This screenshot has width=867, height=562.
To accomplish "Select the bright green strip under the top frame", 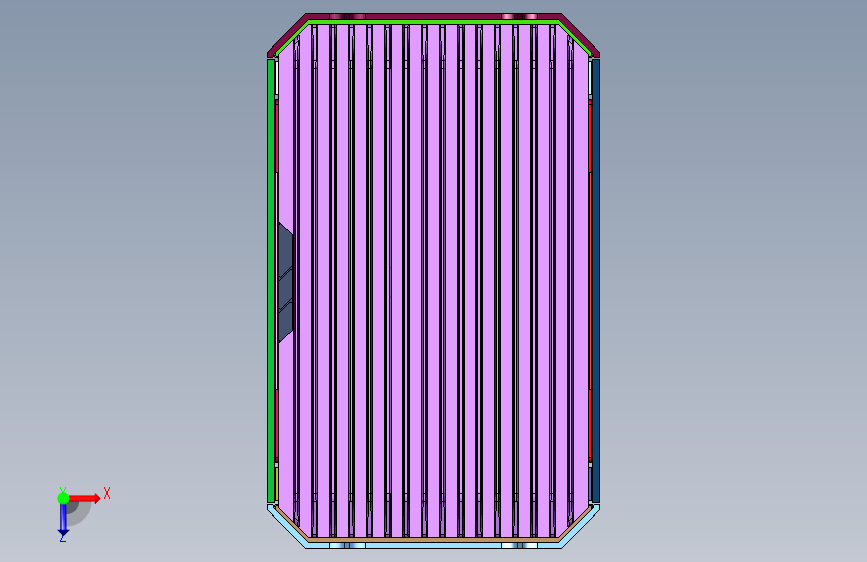I will tap(434, 22).
